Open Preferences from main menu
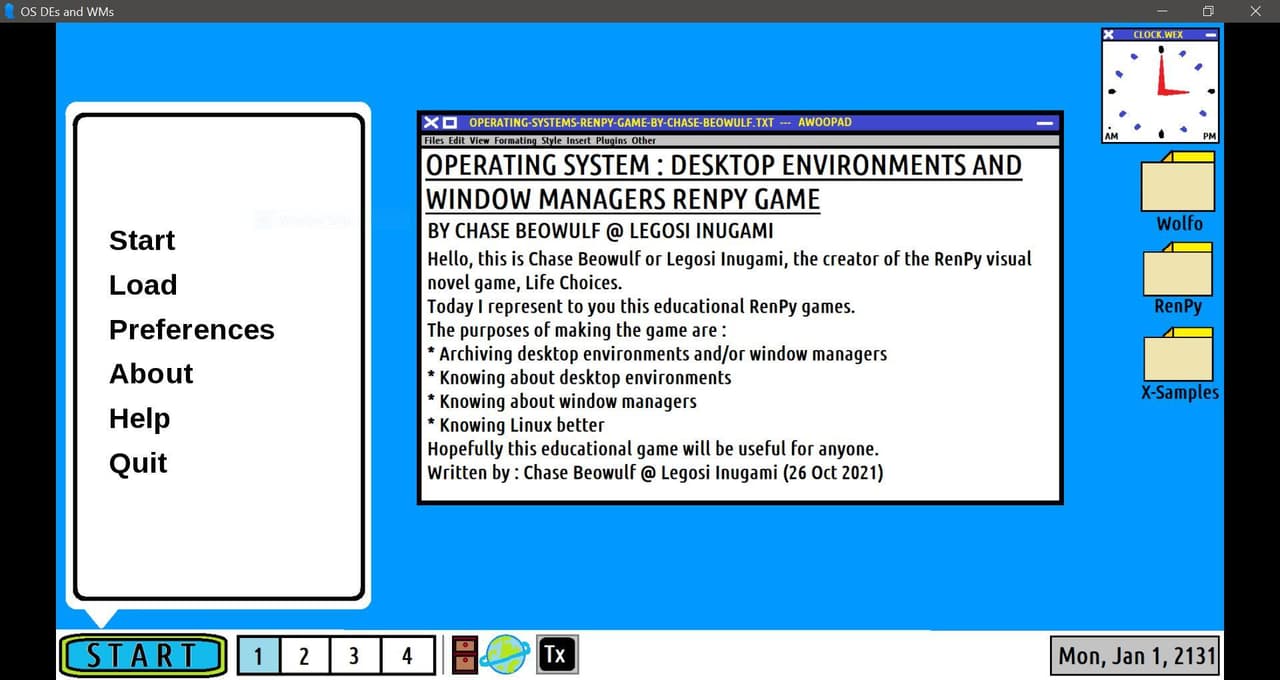This screenshot has width=1280, height=680. coord(192,329)
